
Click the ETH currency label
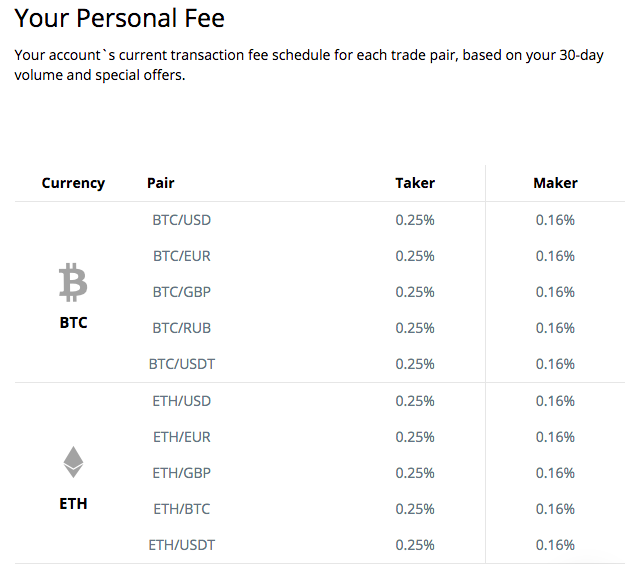[73, 504]
